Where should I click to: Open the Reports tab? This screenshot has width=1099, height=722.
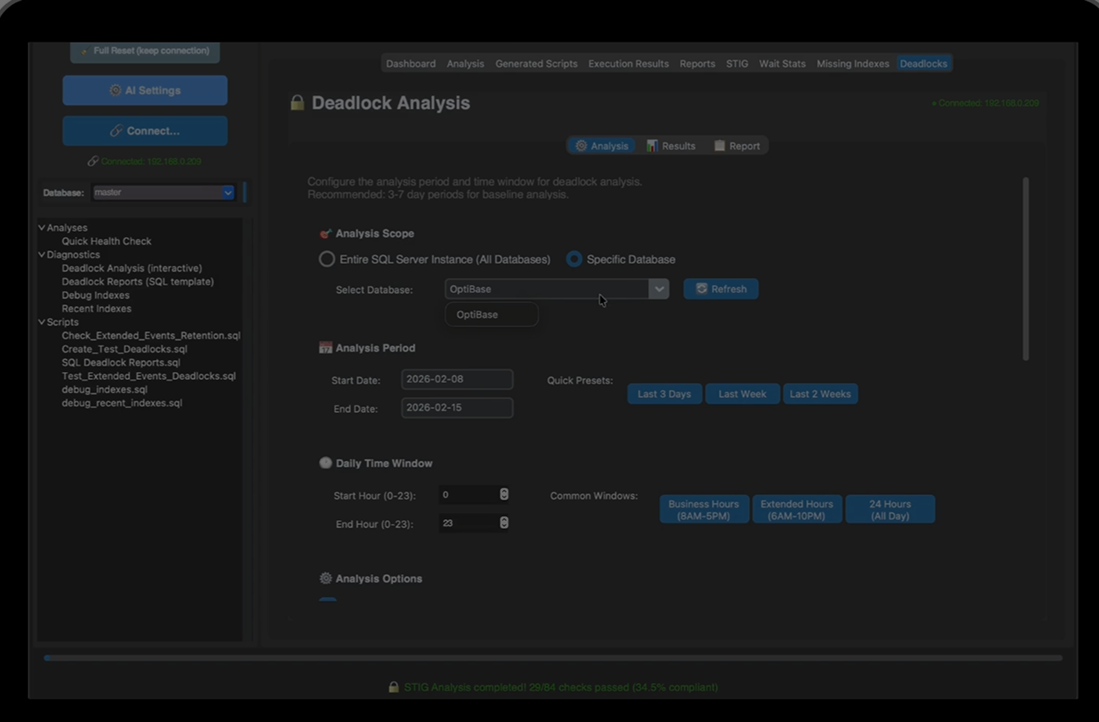point(697,64)
